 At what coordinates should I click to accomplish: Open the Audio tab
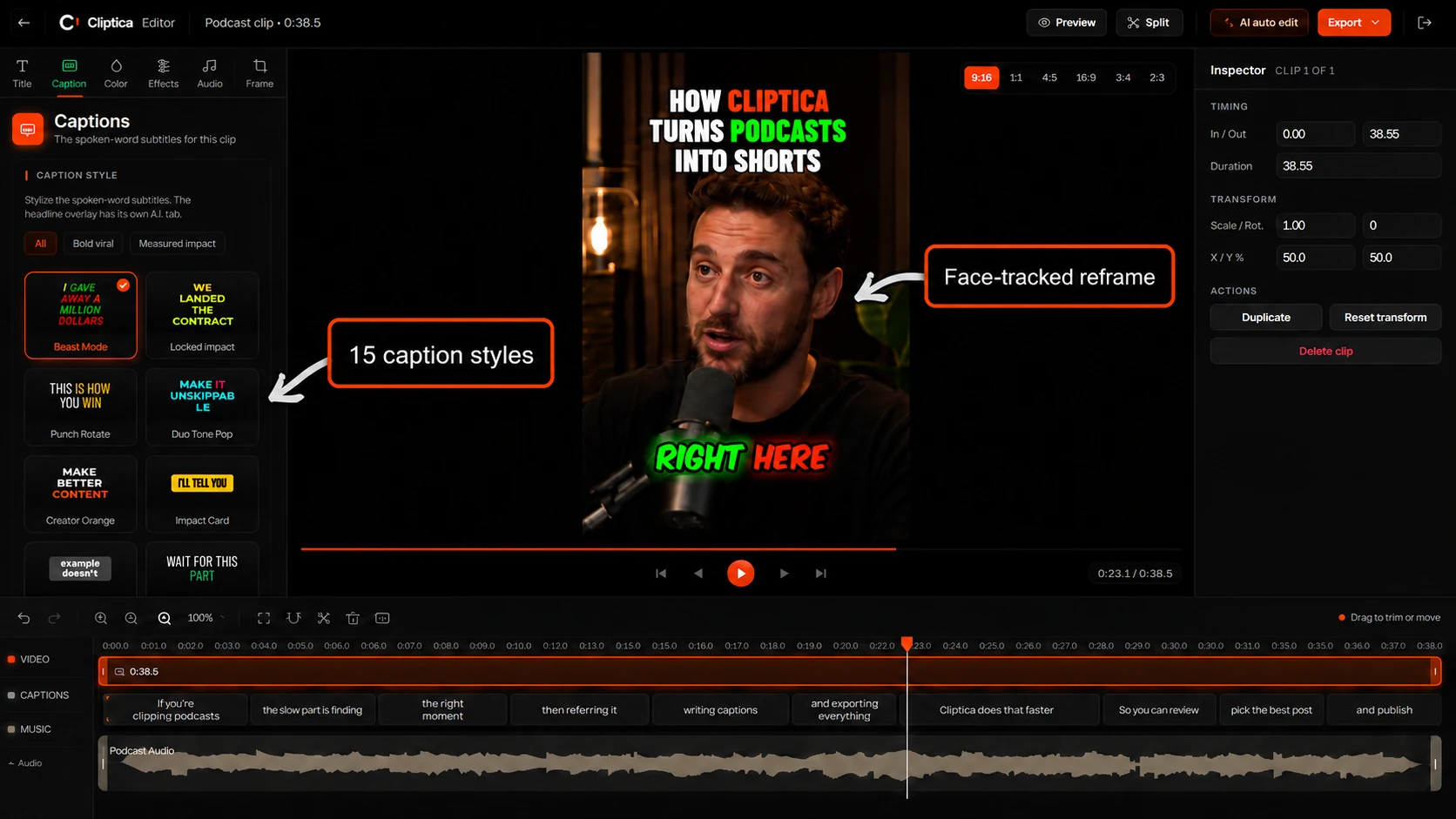[210, 73]
